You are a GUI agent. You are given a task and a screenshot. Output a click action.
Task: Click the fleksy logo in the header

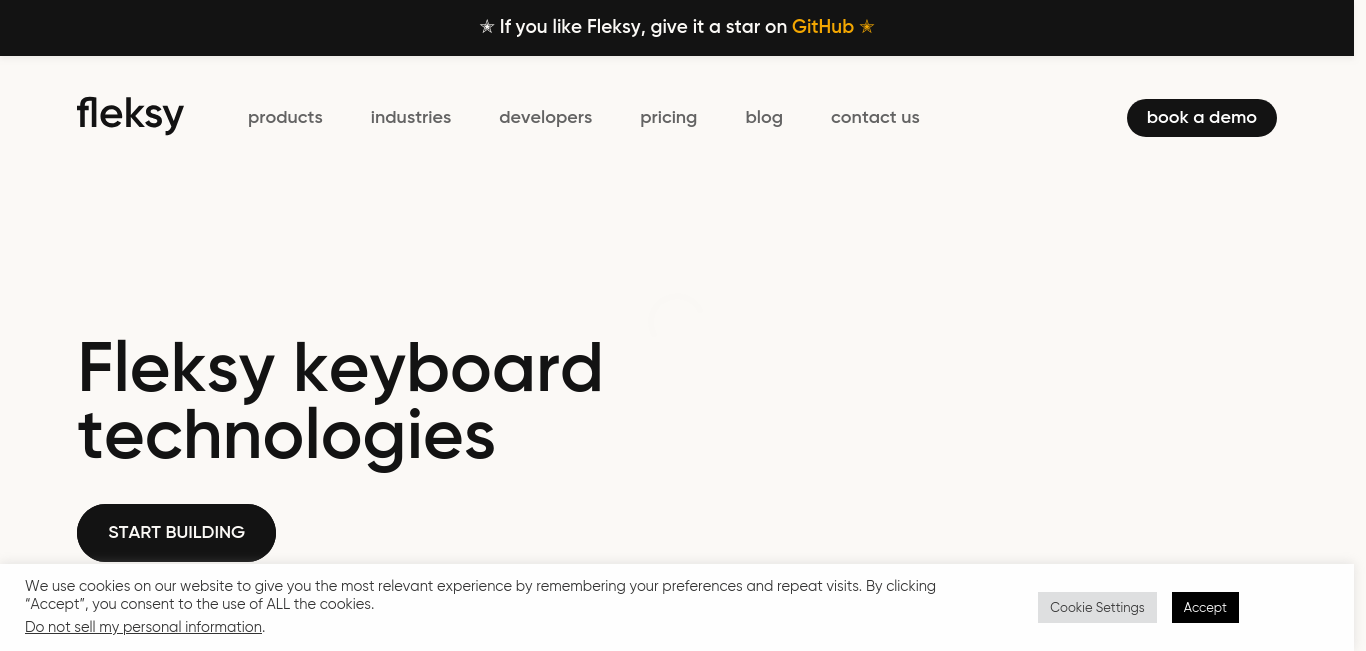130,114
